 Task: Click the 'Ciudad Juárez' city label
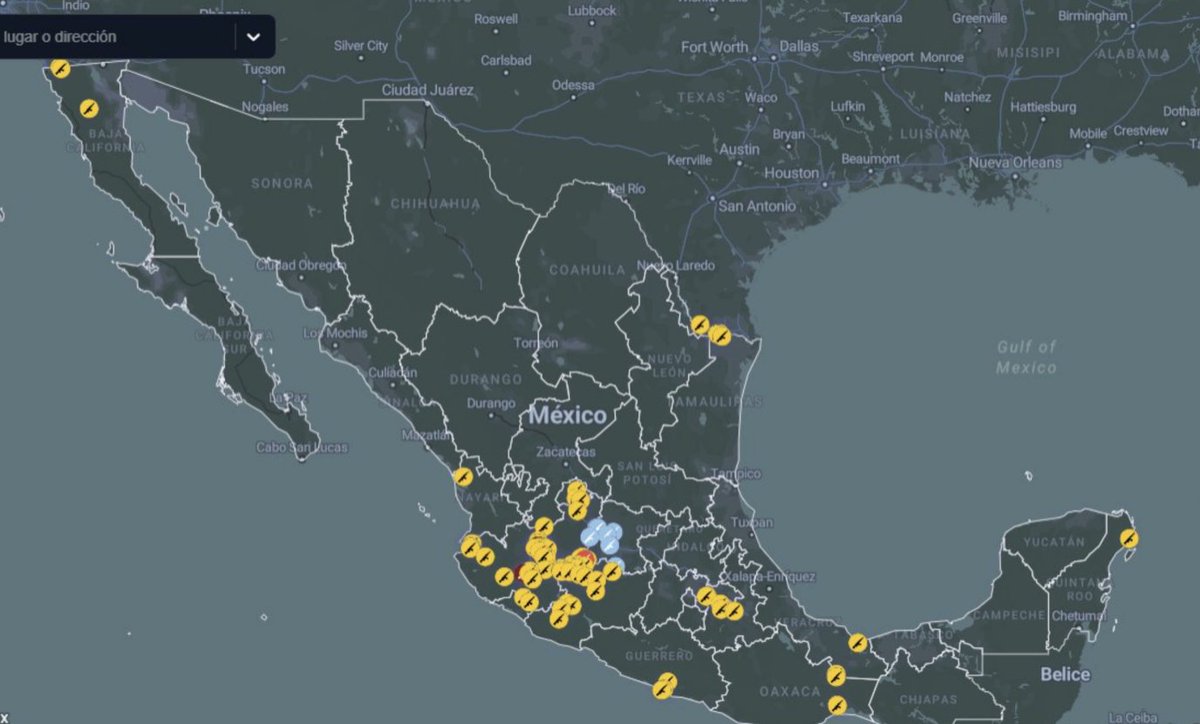pyautogui.click(x=427, y=90)
